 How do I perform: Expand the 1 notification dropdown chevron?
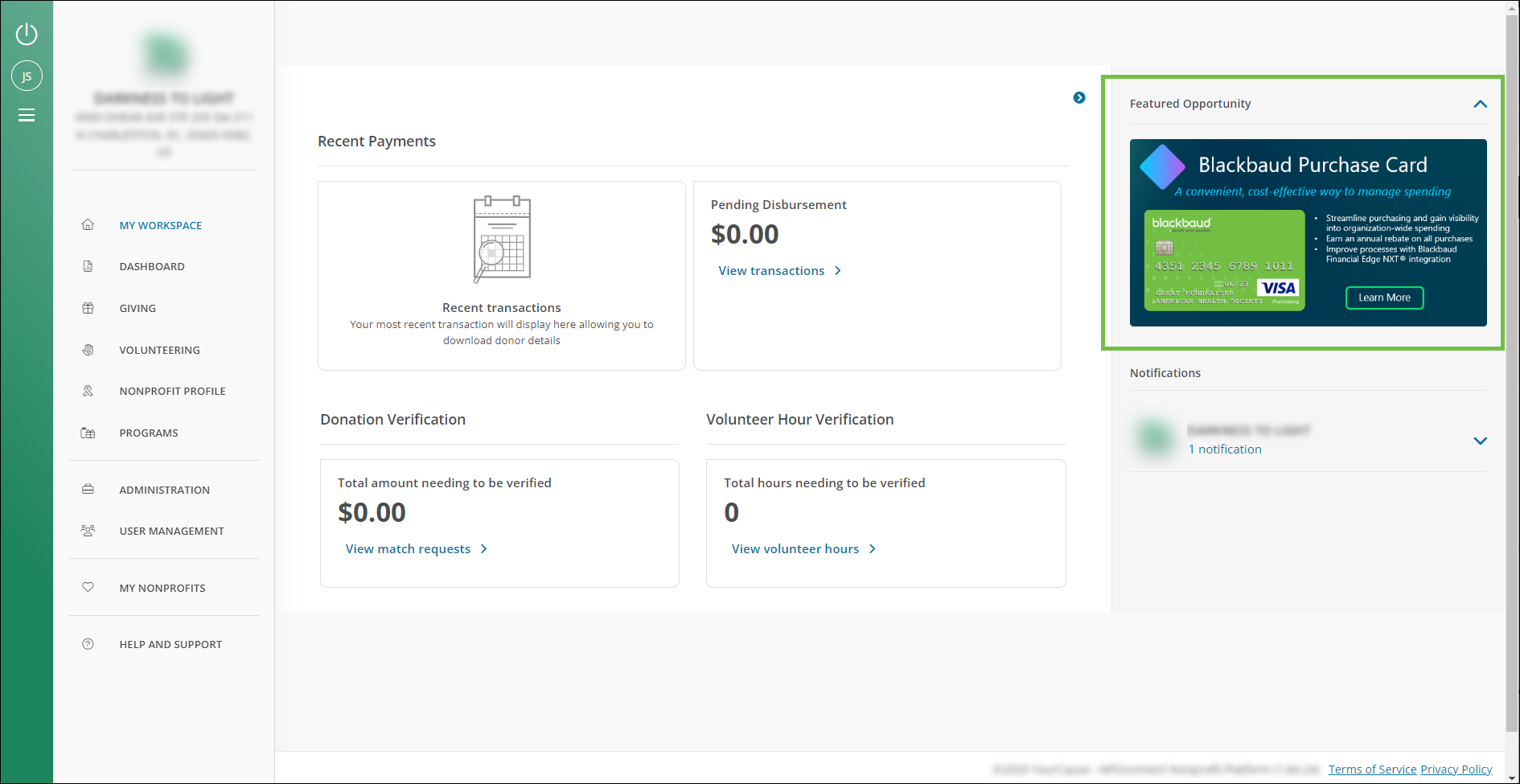(x=1480, y=441)
